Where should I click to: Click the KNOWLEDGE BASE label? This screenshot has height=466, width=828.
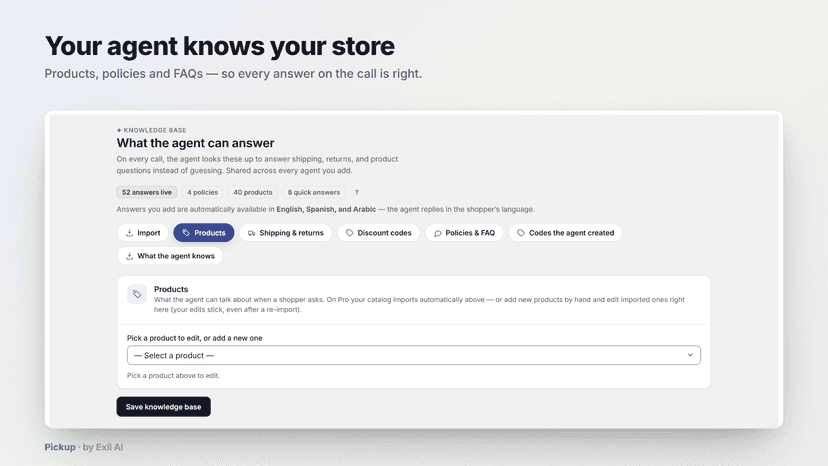point(155,130)
